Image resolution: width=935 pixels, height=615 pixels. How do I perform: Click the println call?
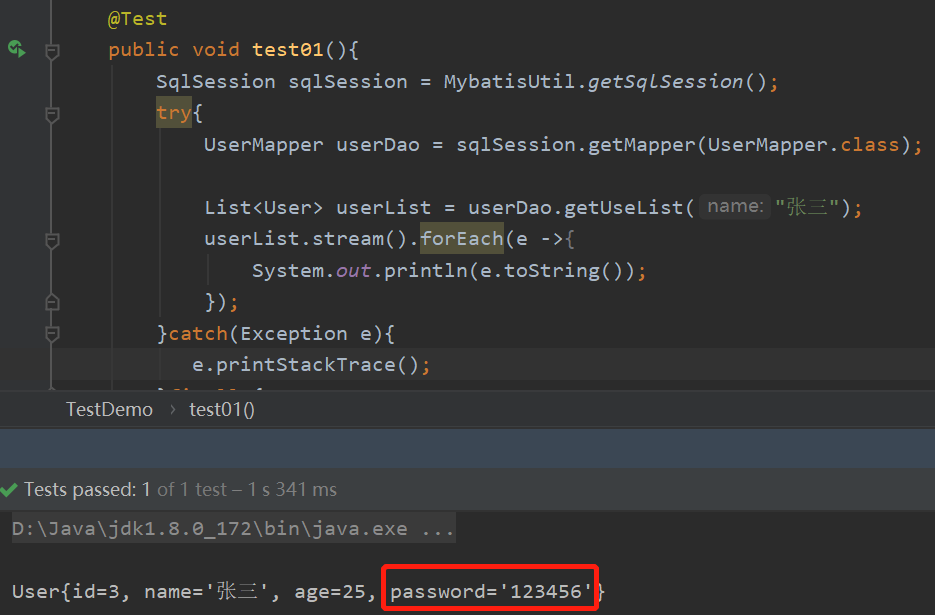tap(426, 271)
